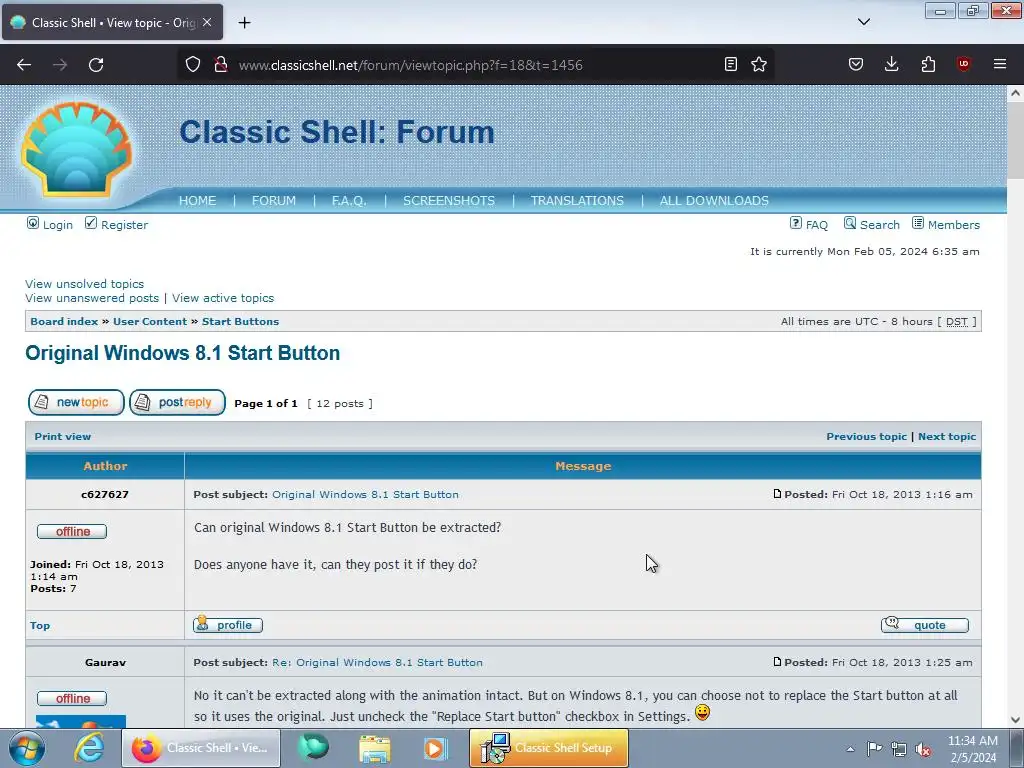Open the SCREENSHOTS navigation item

point(449,201)
